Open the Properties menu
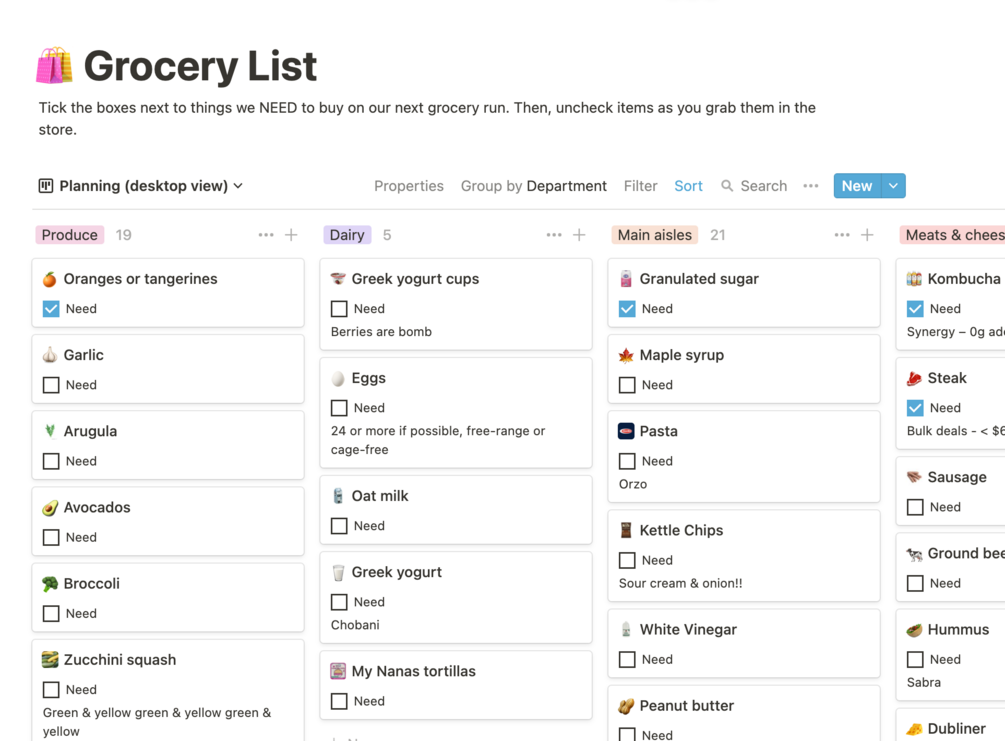The image size is (1005, 741). tap(408, 186)
